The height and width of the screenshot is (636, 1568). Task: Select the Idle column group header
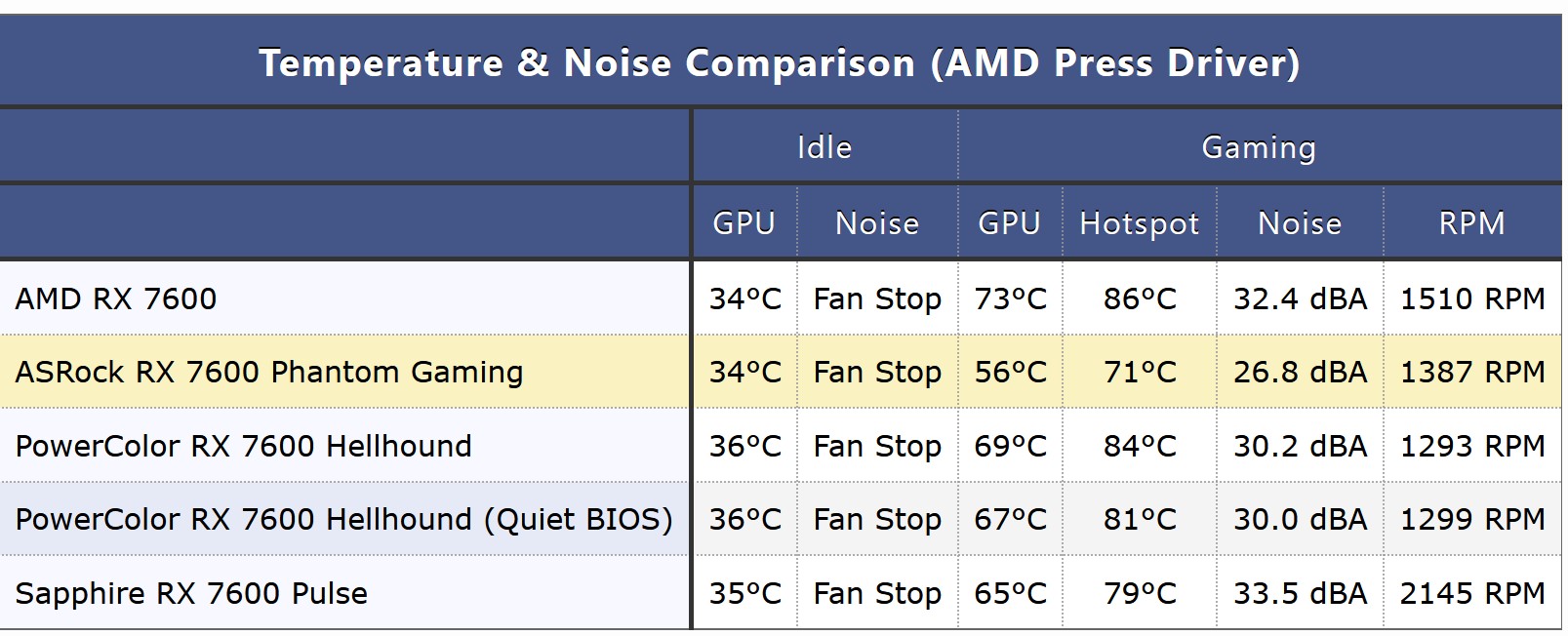(824, 147)
